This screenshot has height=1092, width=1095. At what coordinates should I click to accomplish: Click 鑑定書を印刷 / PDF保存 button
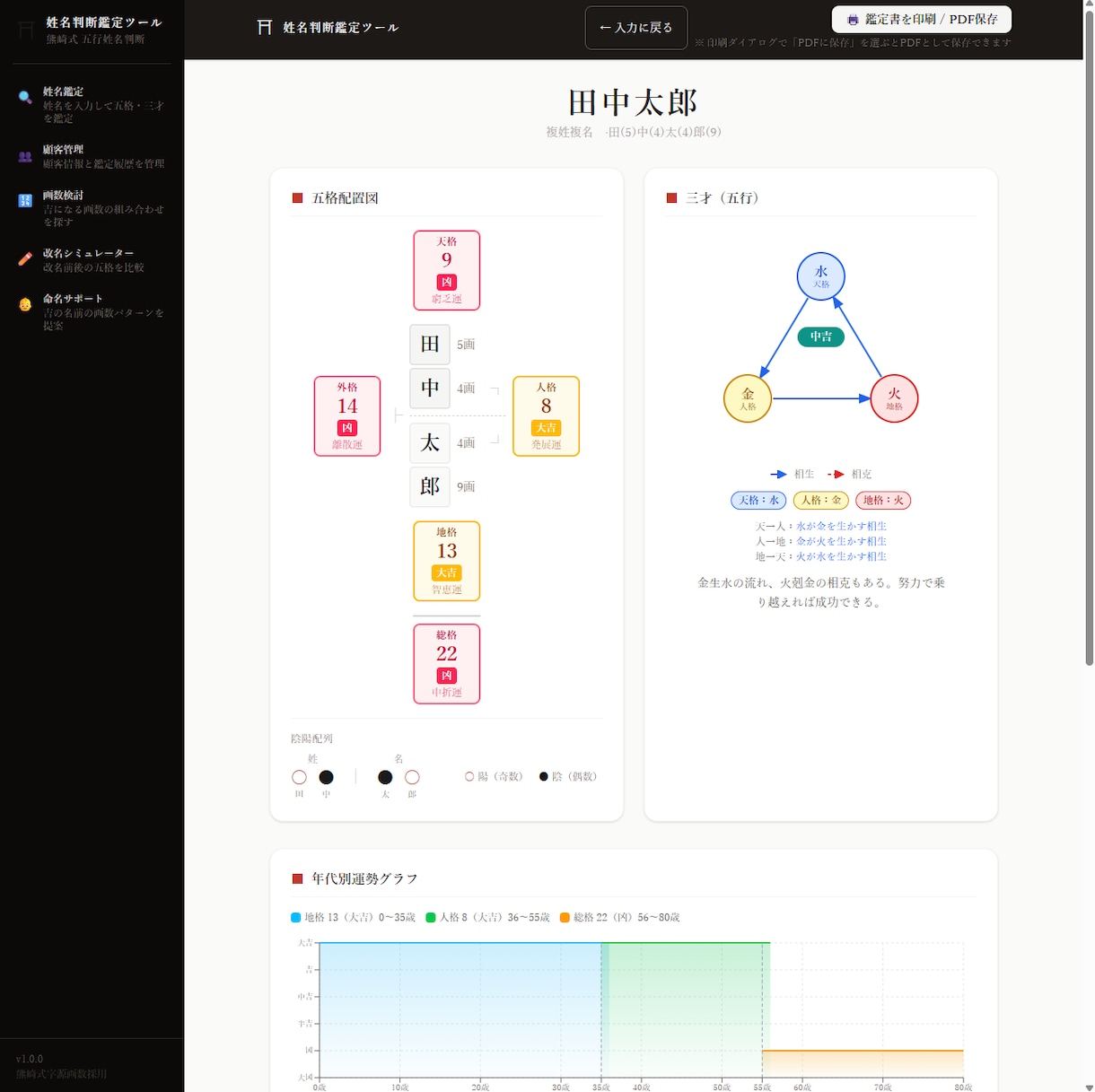click(922, 19)
